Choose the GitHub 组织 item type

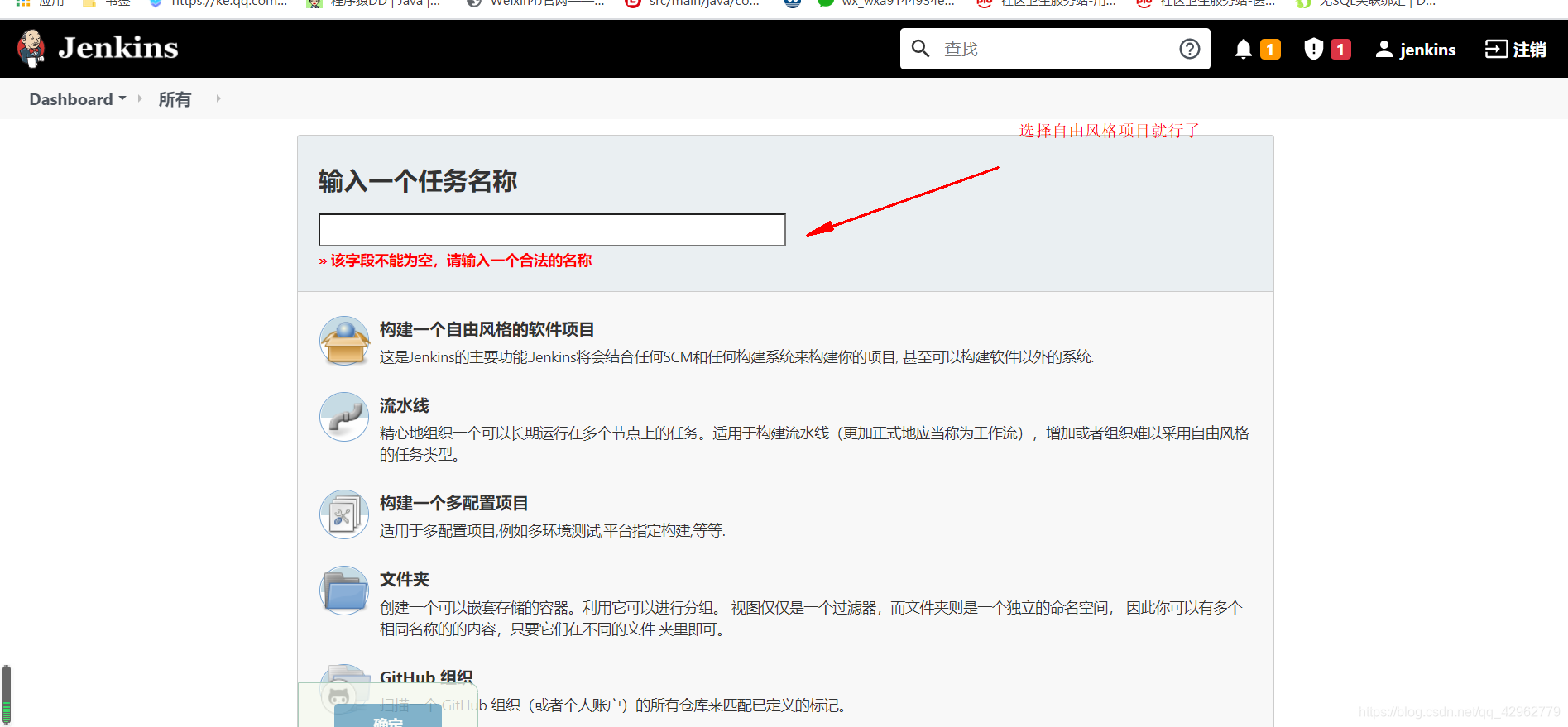pyautogui.click(x=426, y=677)
